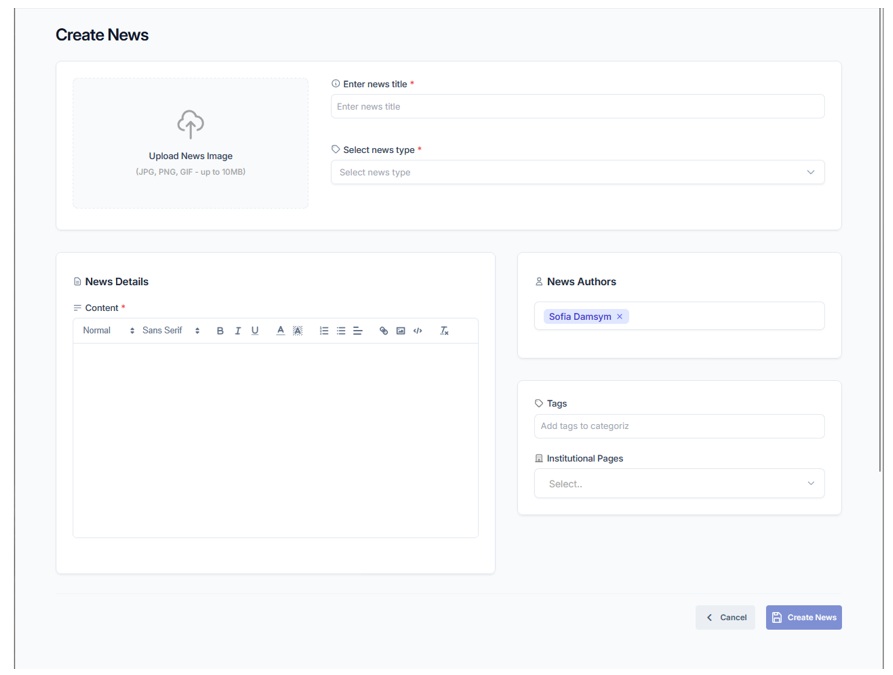The image size is (893, 675).
Task: Click the News Authors input box
Action: pyautogui.click(x=679, y=316)
